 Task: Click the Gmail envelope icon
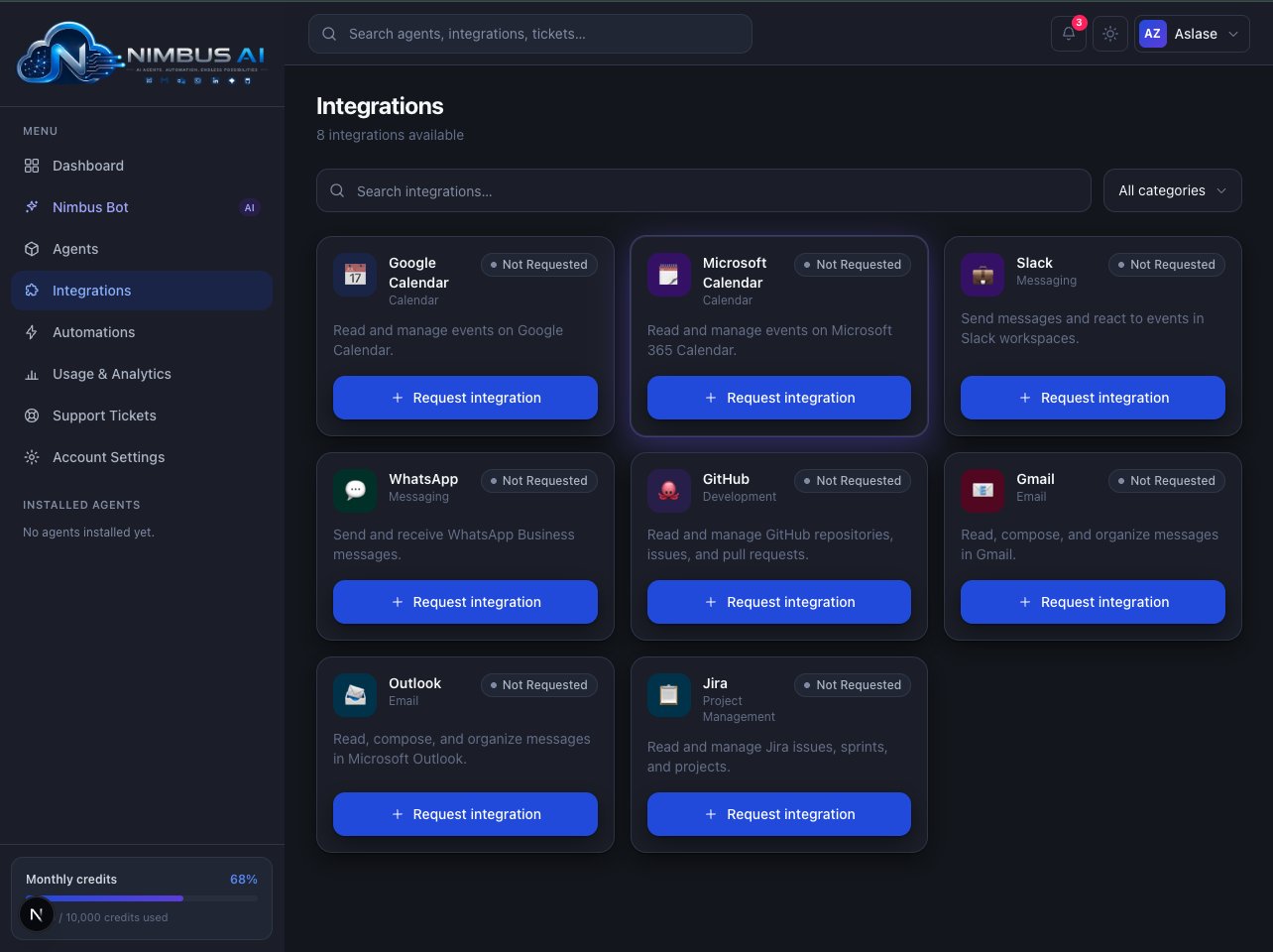[983, 491]
